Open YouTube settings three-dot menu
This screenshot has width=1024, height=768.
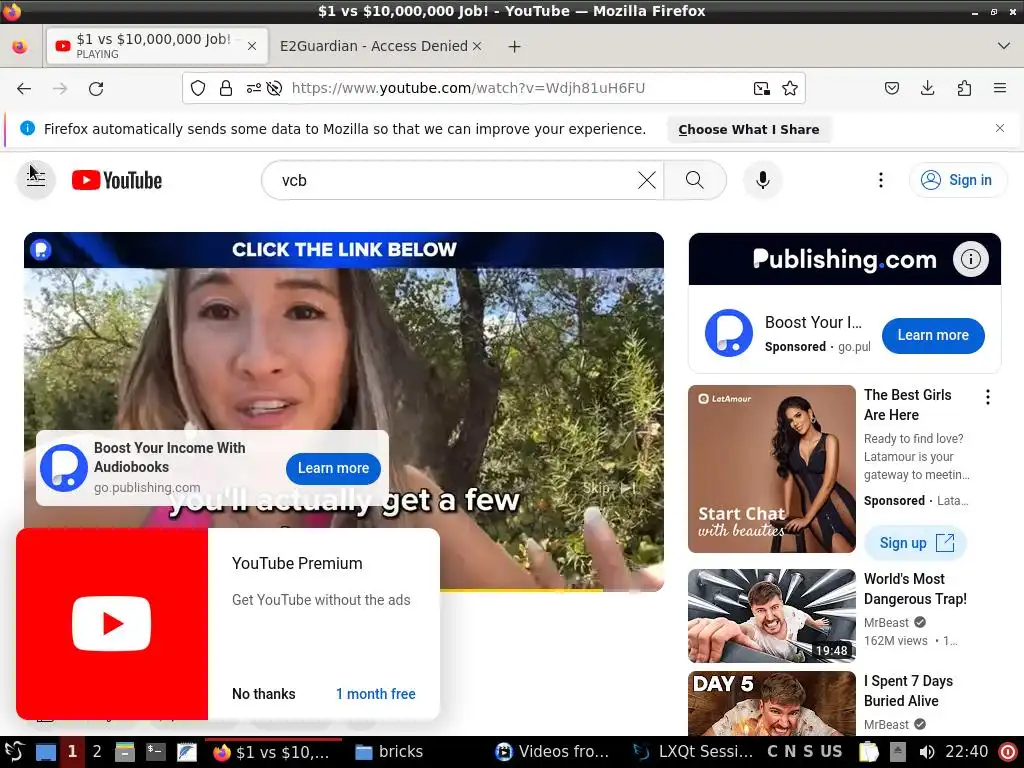click(880, 180)
